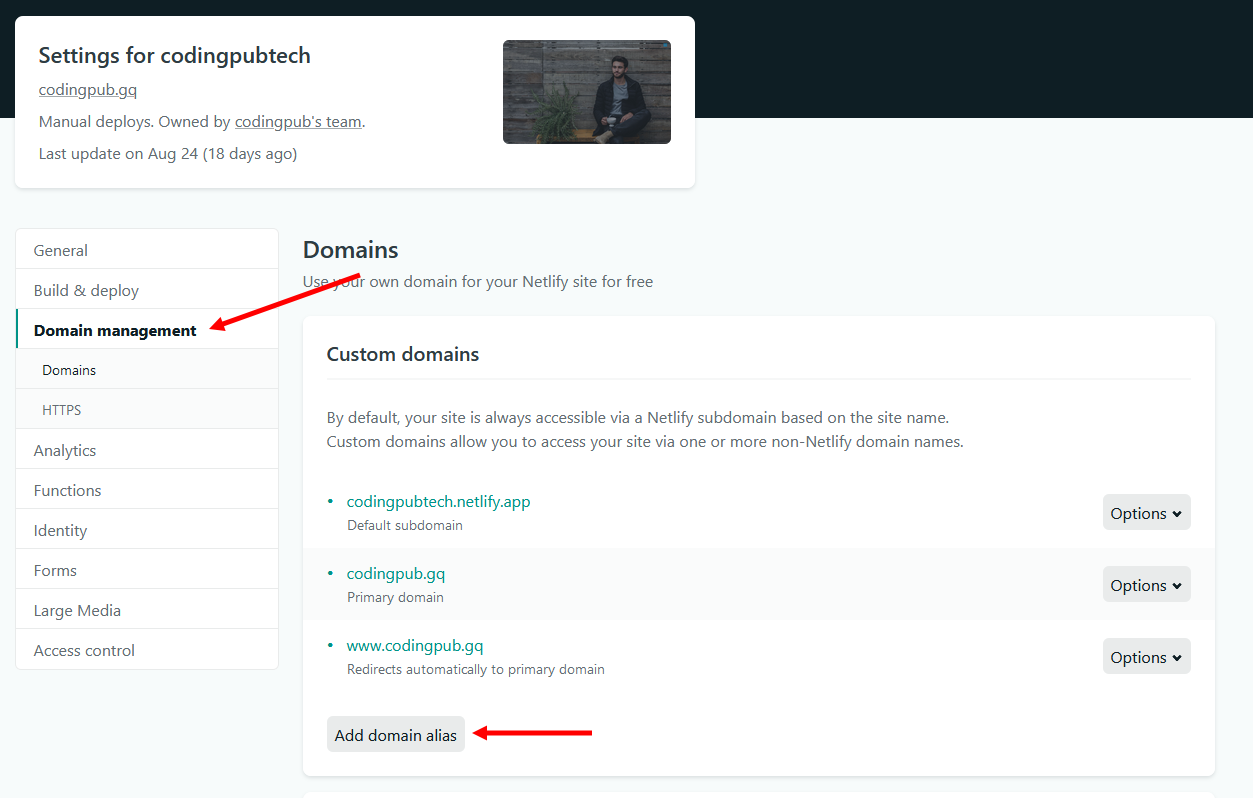Image resolution: width=1253 pixels, height=798 pixels.
Task: Open the codingpub.gq primary domain link
Action: point(396,574)
